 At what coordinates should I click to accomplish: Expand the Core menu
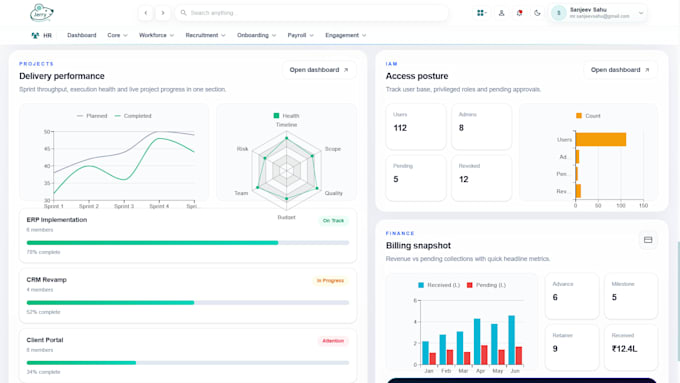pos(118,36)
